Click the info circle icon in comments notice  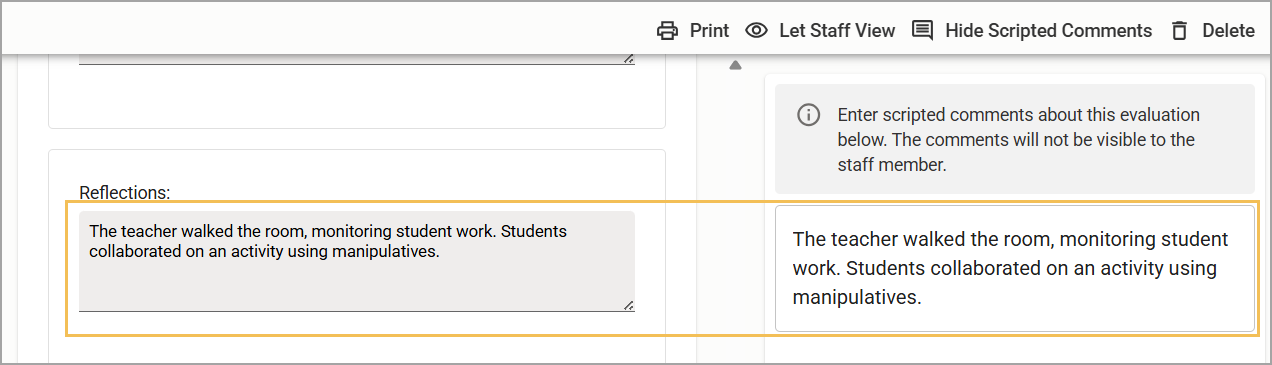pos(808,115)
